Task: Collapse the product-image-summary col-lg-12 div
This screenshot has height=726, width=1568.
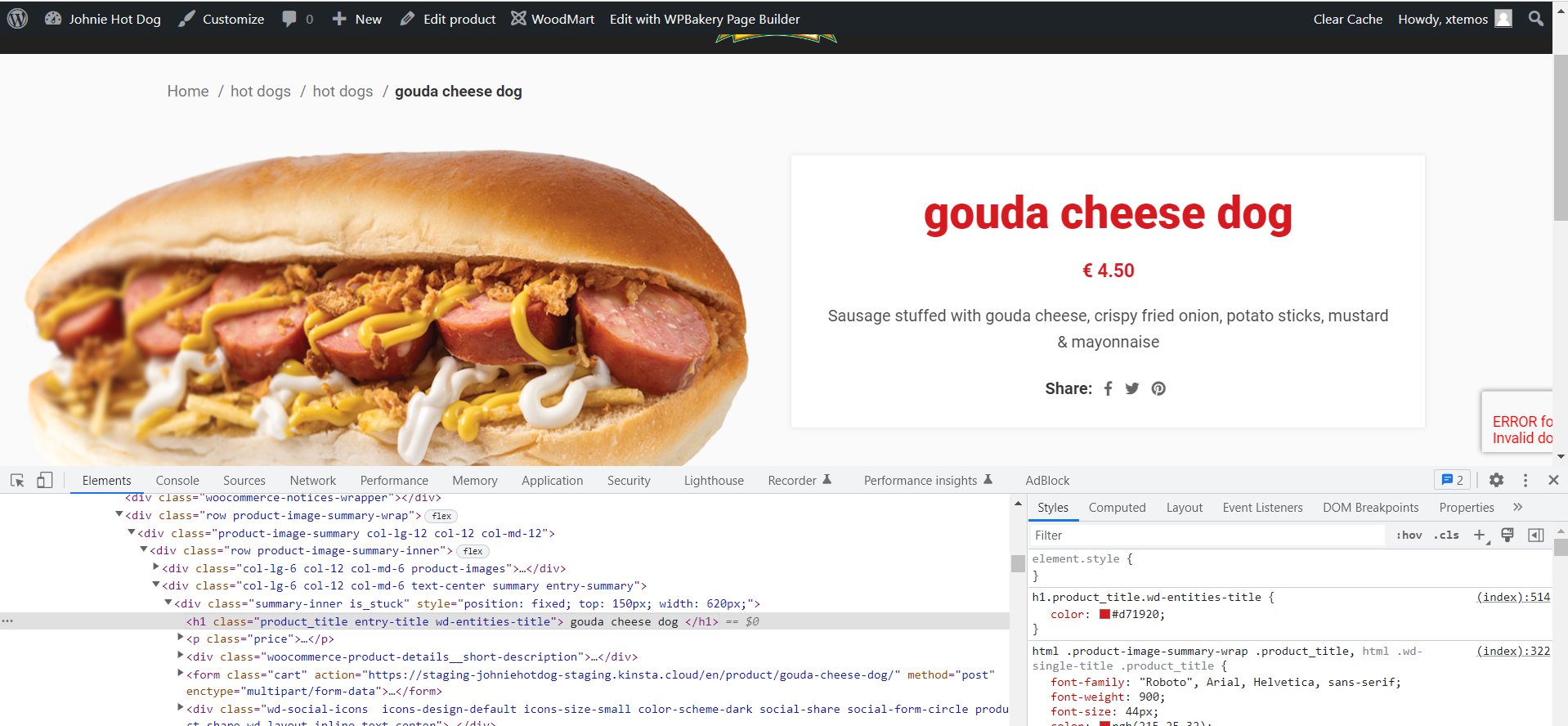Action: 132,533
